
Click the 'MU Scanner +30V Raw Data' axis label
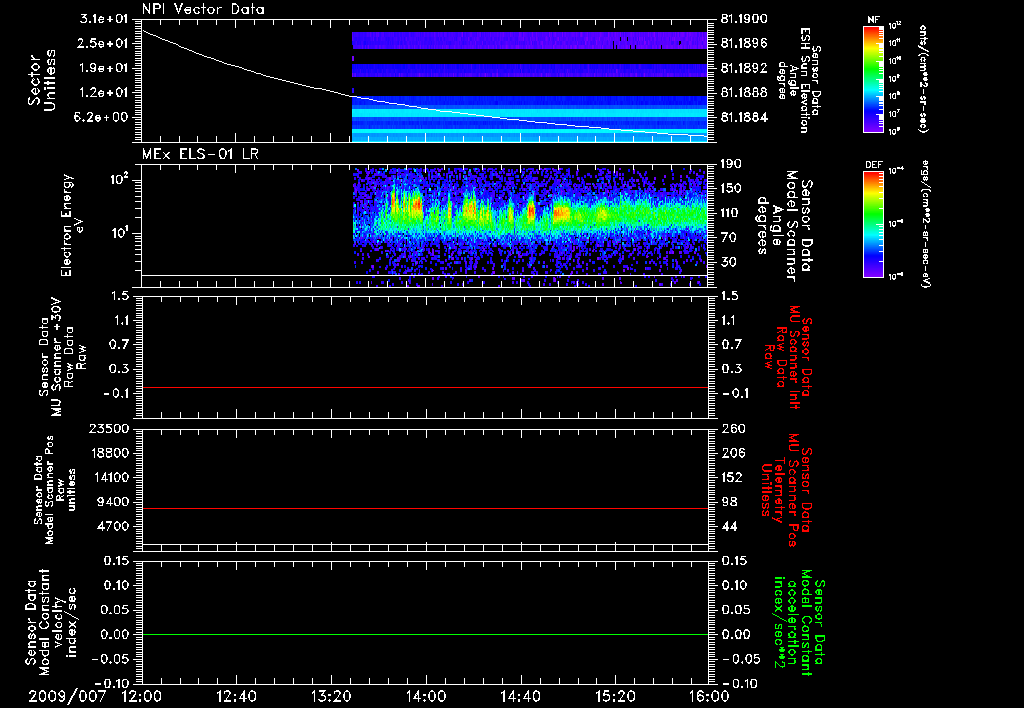click(63, 357)
